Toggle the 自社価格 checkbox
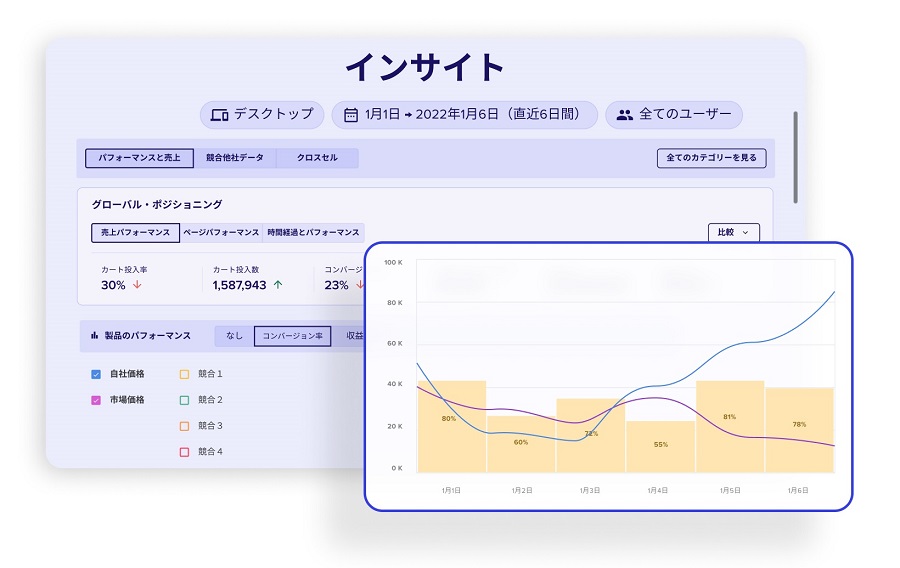 pyautogui.click(x=96, y=374)
